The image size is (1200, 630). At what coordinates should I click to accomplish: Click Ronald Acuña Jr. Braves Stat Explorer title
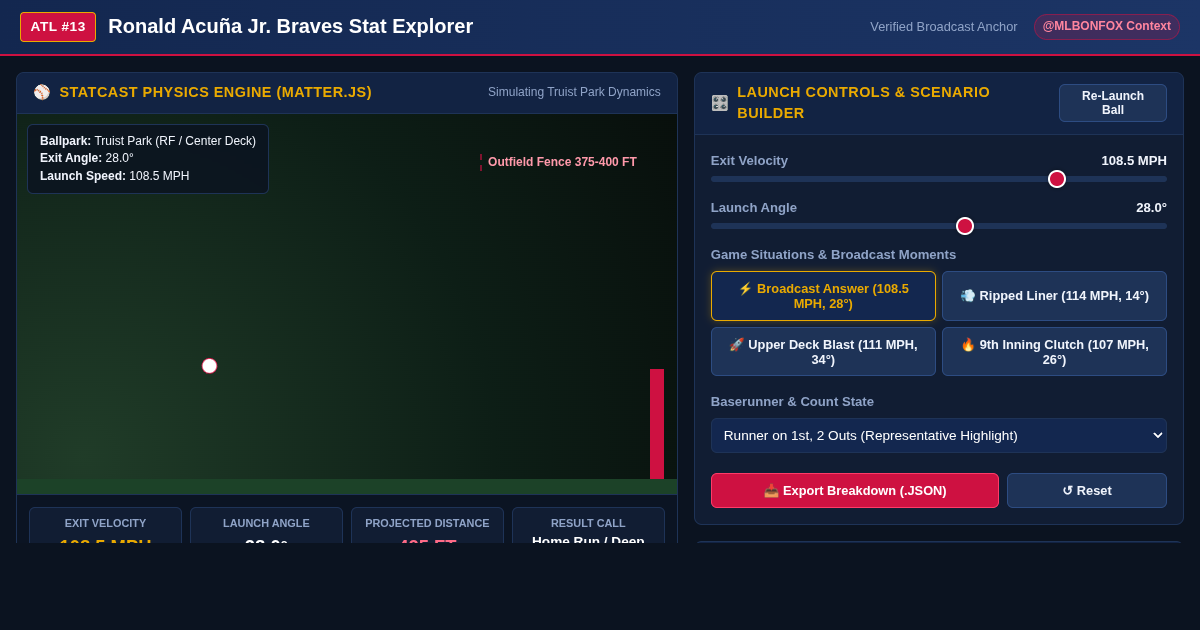(291, 27)
